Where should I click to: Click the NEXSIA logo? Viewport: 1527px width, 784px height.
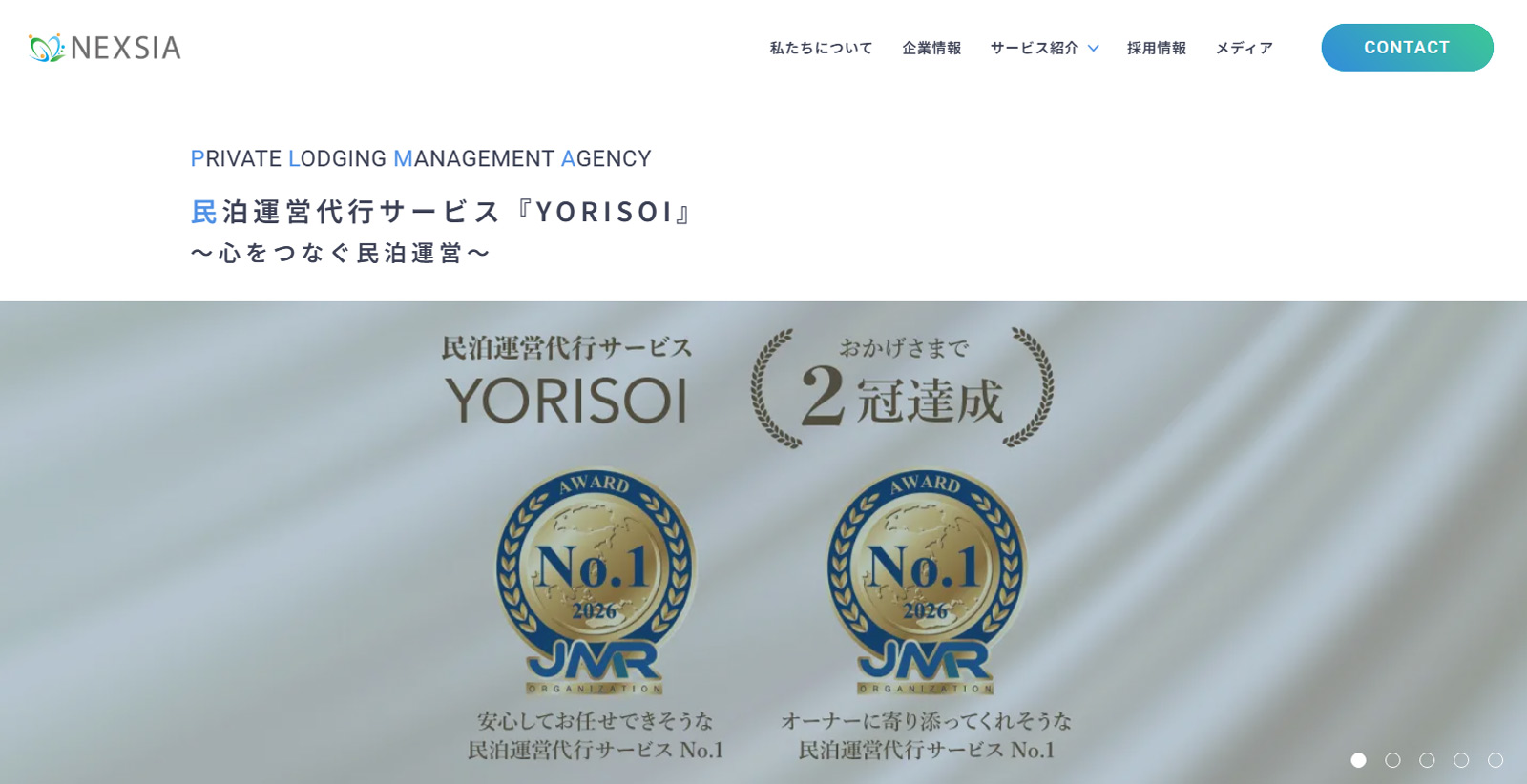pyautogui.click(x=105, y=48)
